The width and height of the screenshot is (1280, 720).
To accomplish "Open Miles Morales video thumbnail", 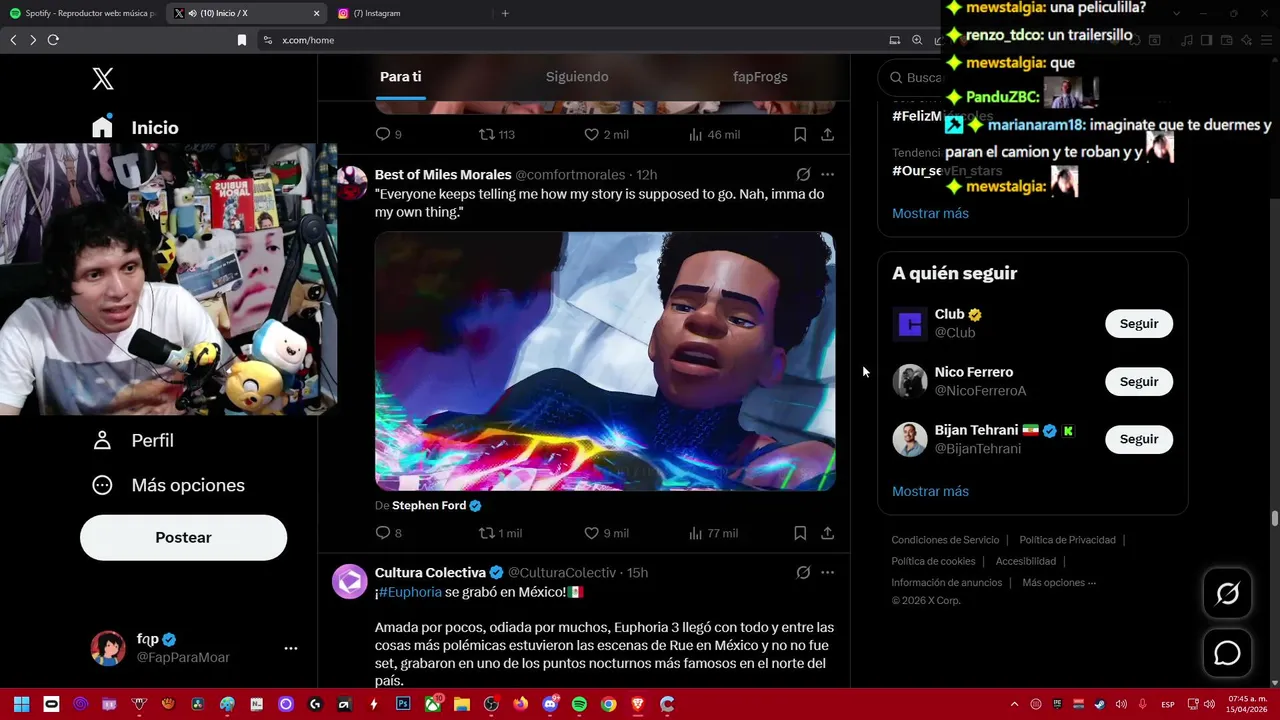I will (x=605, y=361).
